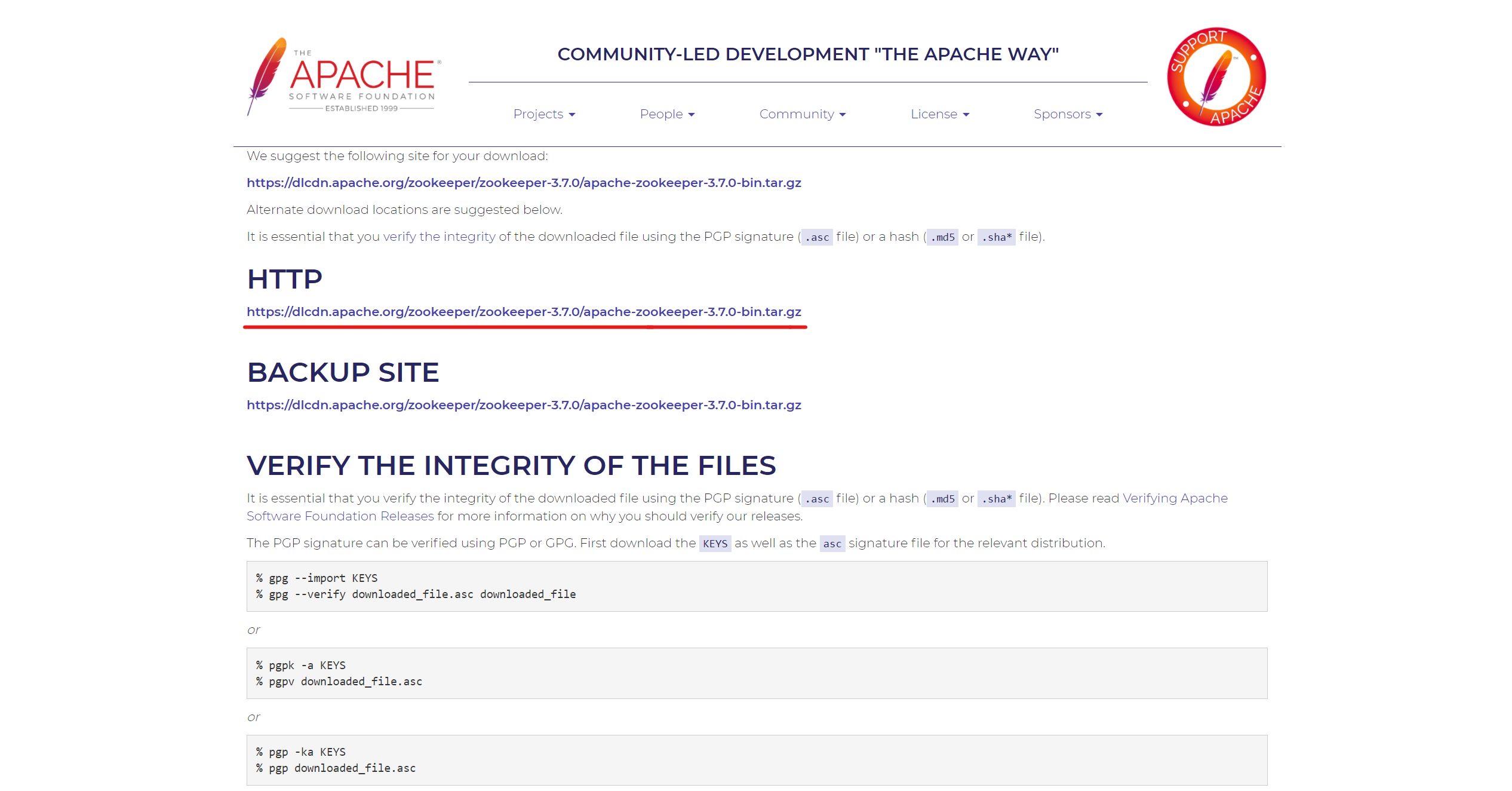The height and width of the screenshot is (791, 1512).
Task: Open the License menu
Action: point(939,114)
